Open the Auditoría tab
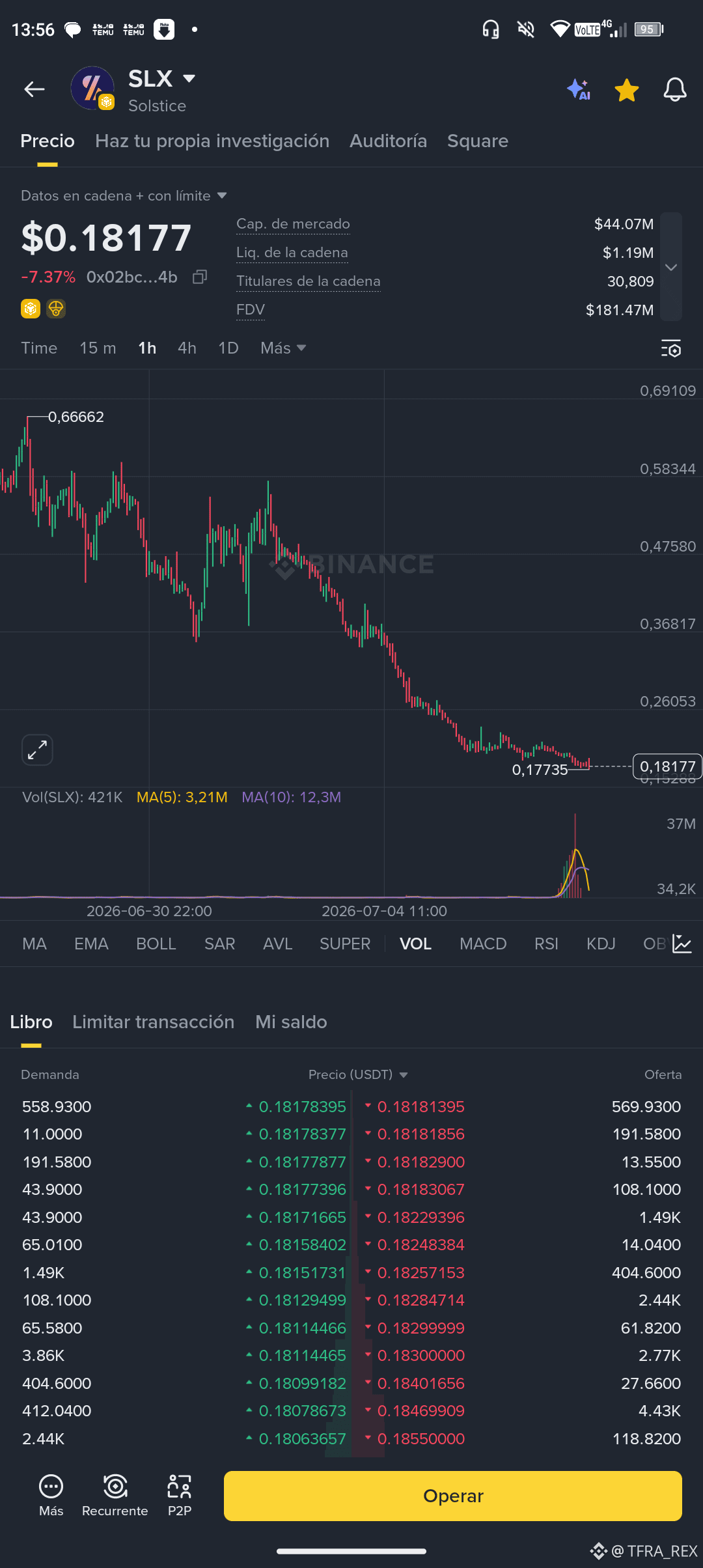 388,141
